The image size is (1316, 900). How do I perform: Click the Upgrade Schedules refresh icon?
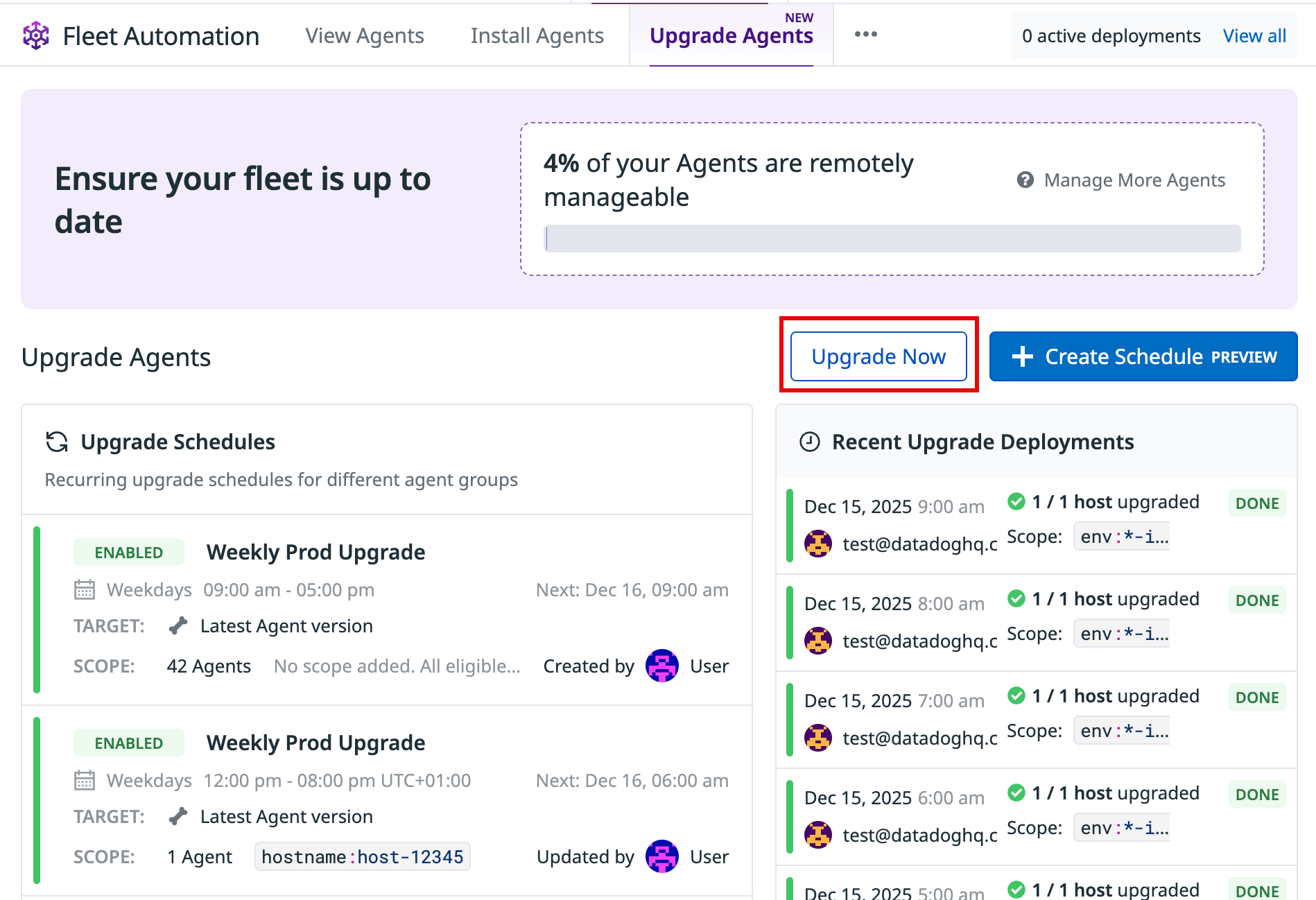coord(57,442)
